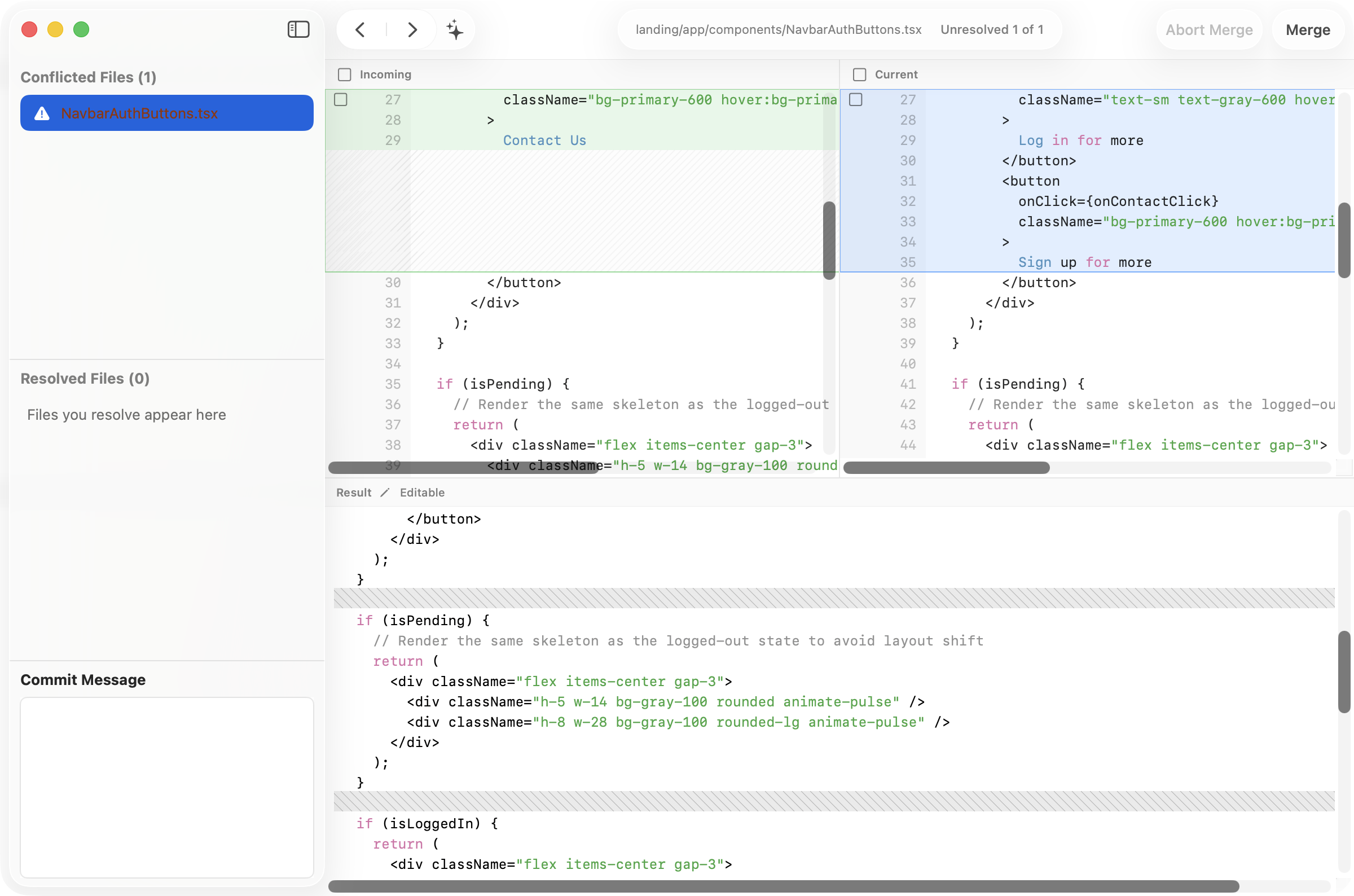
Task: Click warning icon beside NavbarAuthButtons.tsx
Action: pyautogui.click(x=42, y=113)
